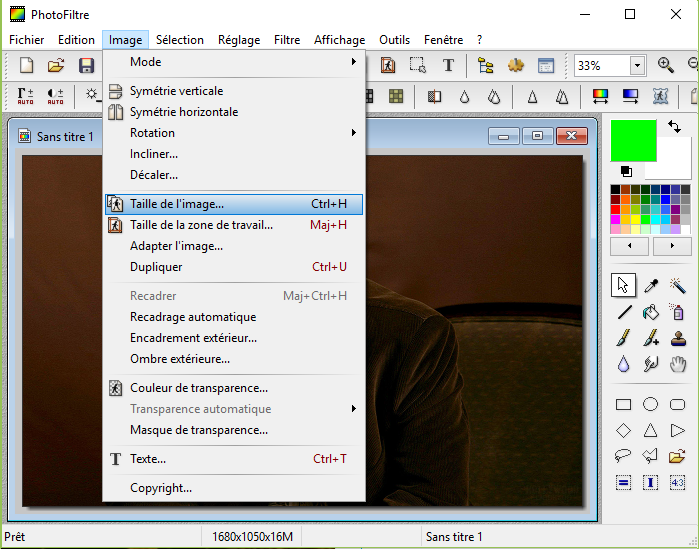The height and width of the screenshot is (549, 699).
Task: Select the paint bucket fill tool
Action: pyautogui.click(x=650, y=312)
